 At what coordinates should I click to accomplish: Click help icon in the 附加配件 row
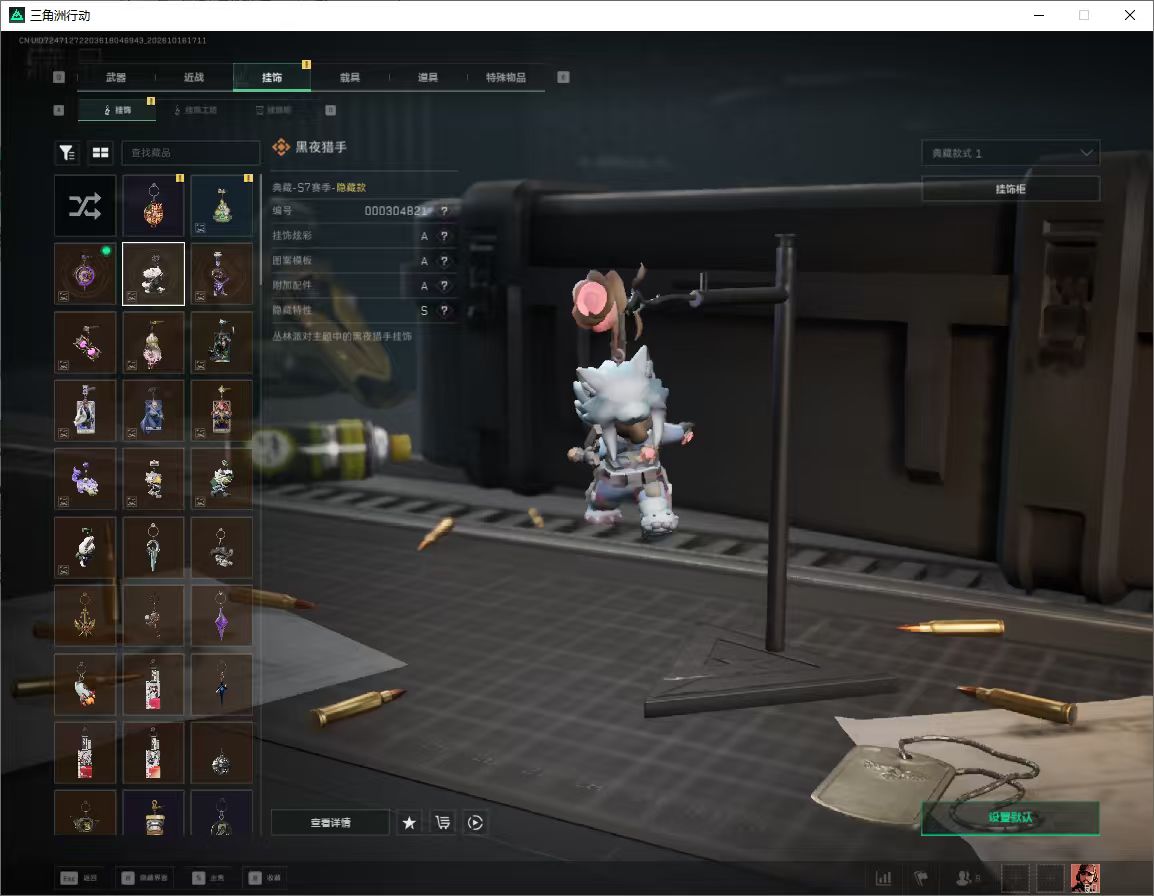pos(444,286)
